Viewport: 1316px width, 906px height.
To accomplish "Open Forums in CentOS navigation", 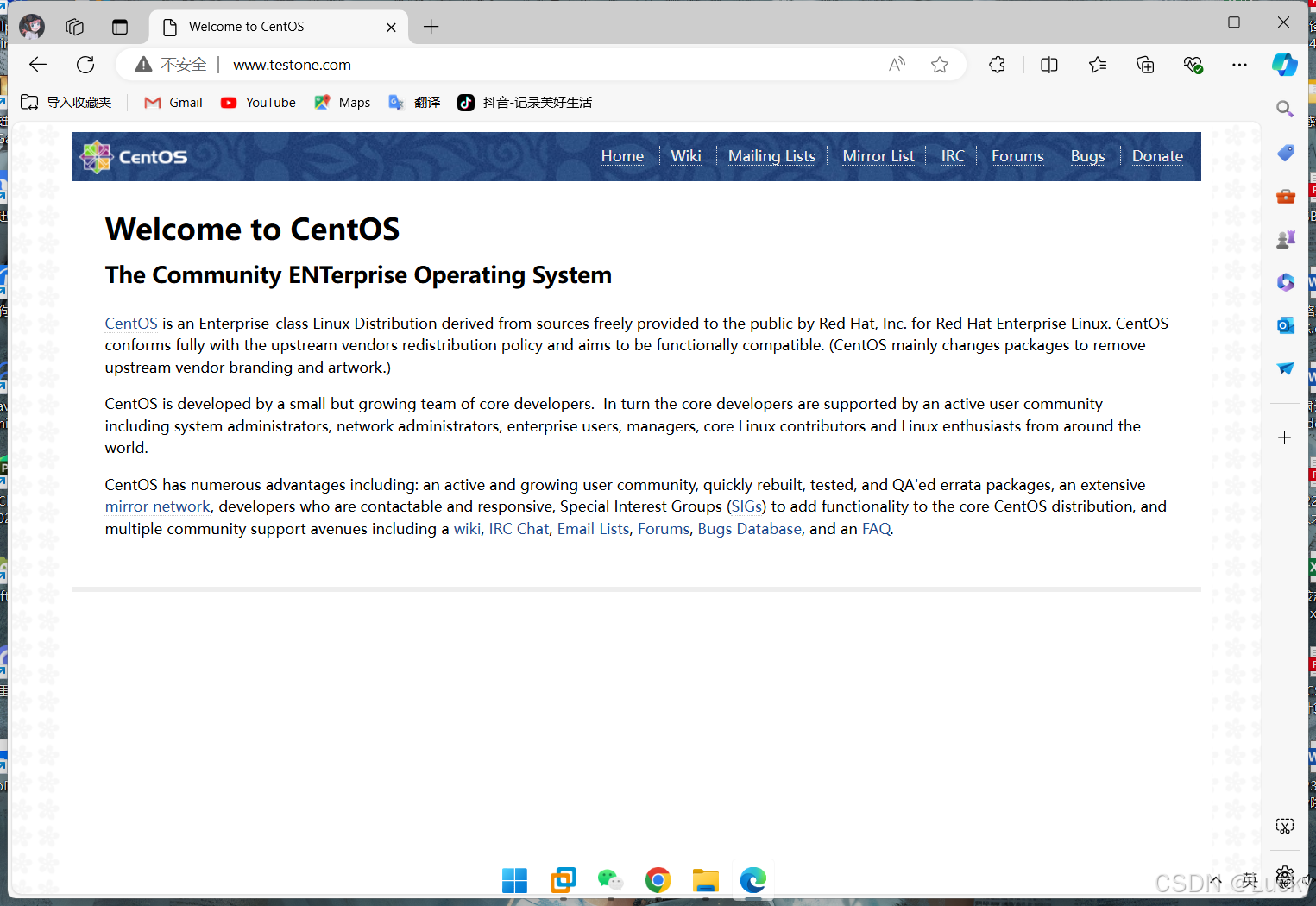I will click(1017, 156).
